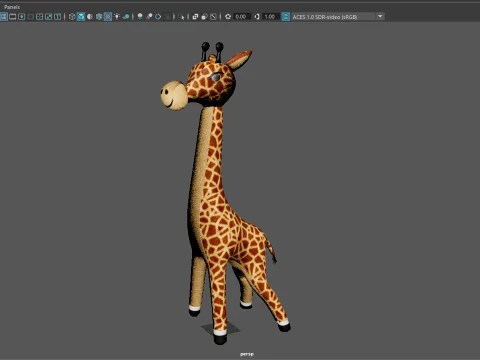This screenshot has height=360, width=480.
Task: Click the persp camera label
Action: 247,354
